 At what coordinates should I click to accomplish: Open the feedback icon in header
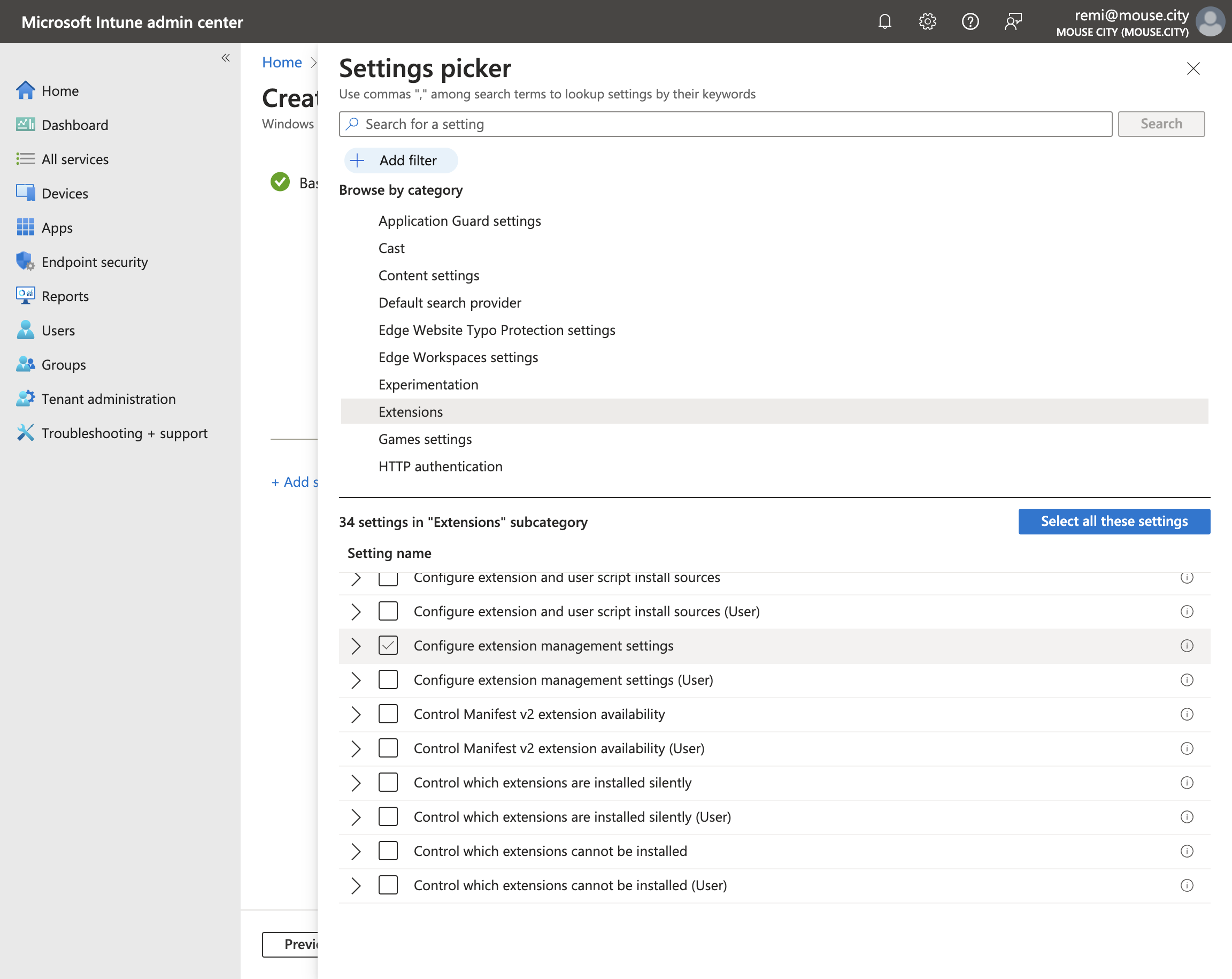pyautogui.click(x=1013, y=22)
